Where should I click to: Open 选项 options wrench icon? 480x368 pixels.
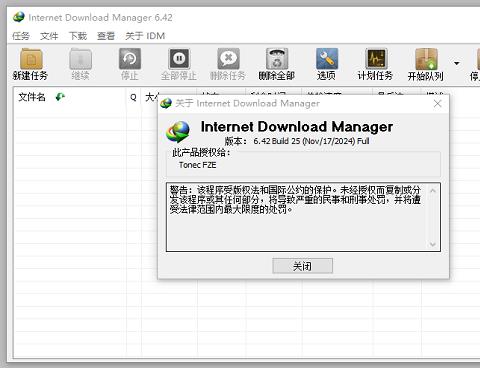327,59
